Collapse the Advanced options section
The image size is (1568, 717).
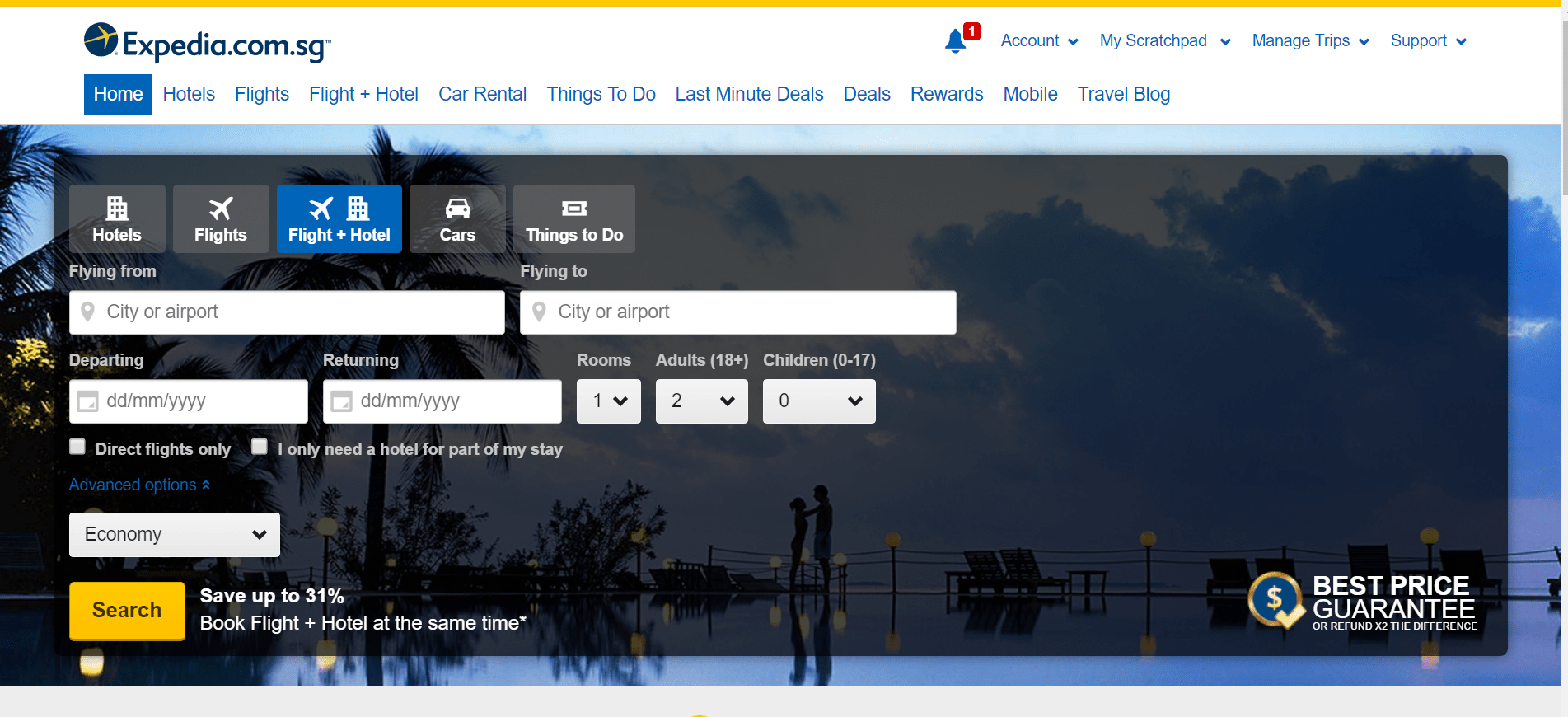point(139,485)
